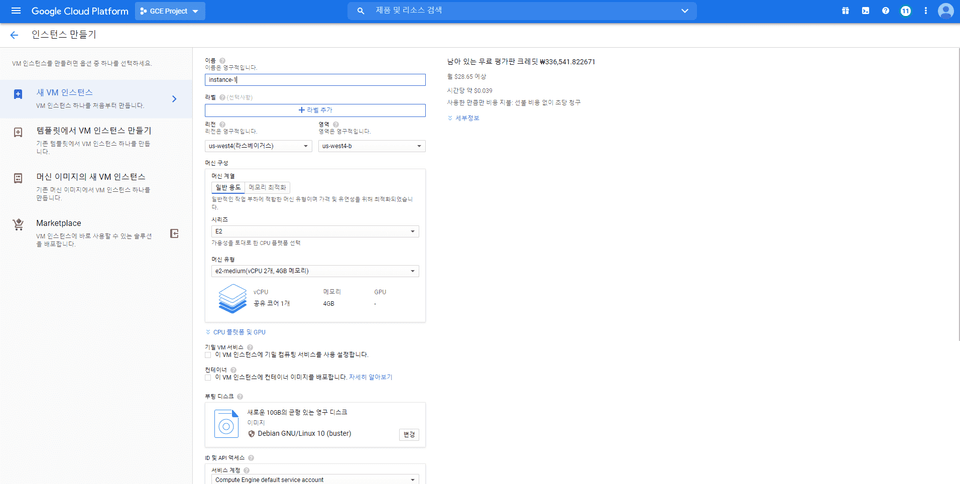Image resolution: width=960 pixels, height=484 pixels.
Task: Click the template VM instance sidebar icon
Action: coord(18,132)
